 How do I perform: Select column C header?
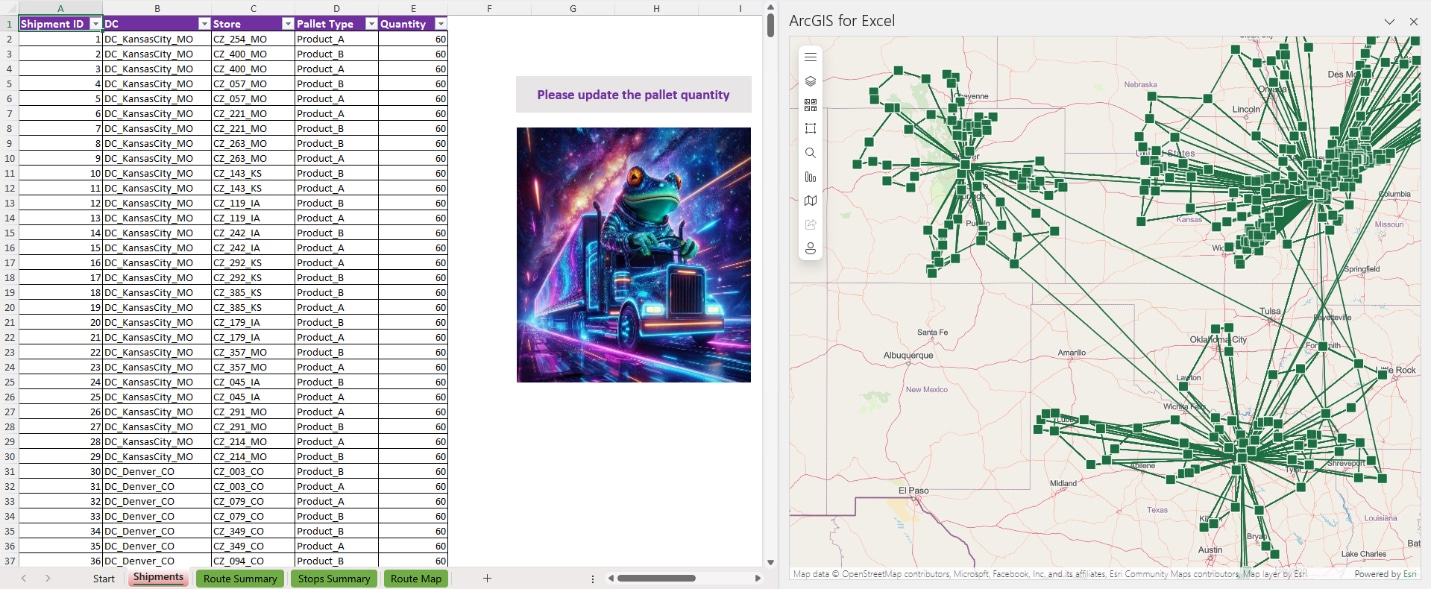pos(253,8)
